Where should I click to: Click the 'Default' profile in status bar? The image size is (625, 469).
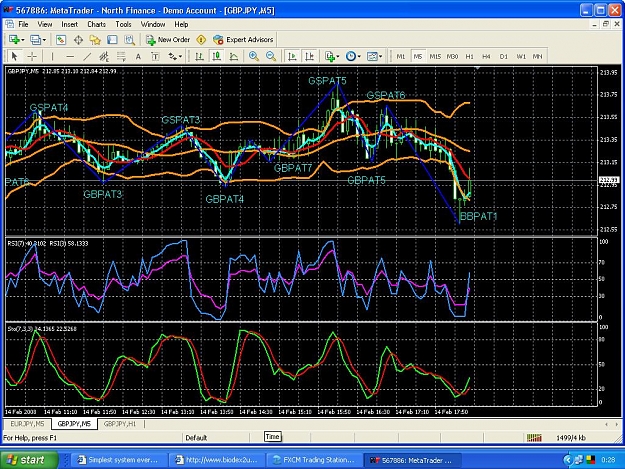196,438
